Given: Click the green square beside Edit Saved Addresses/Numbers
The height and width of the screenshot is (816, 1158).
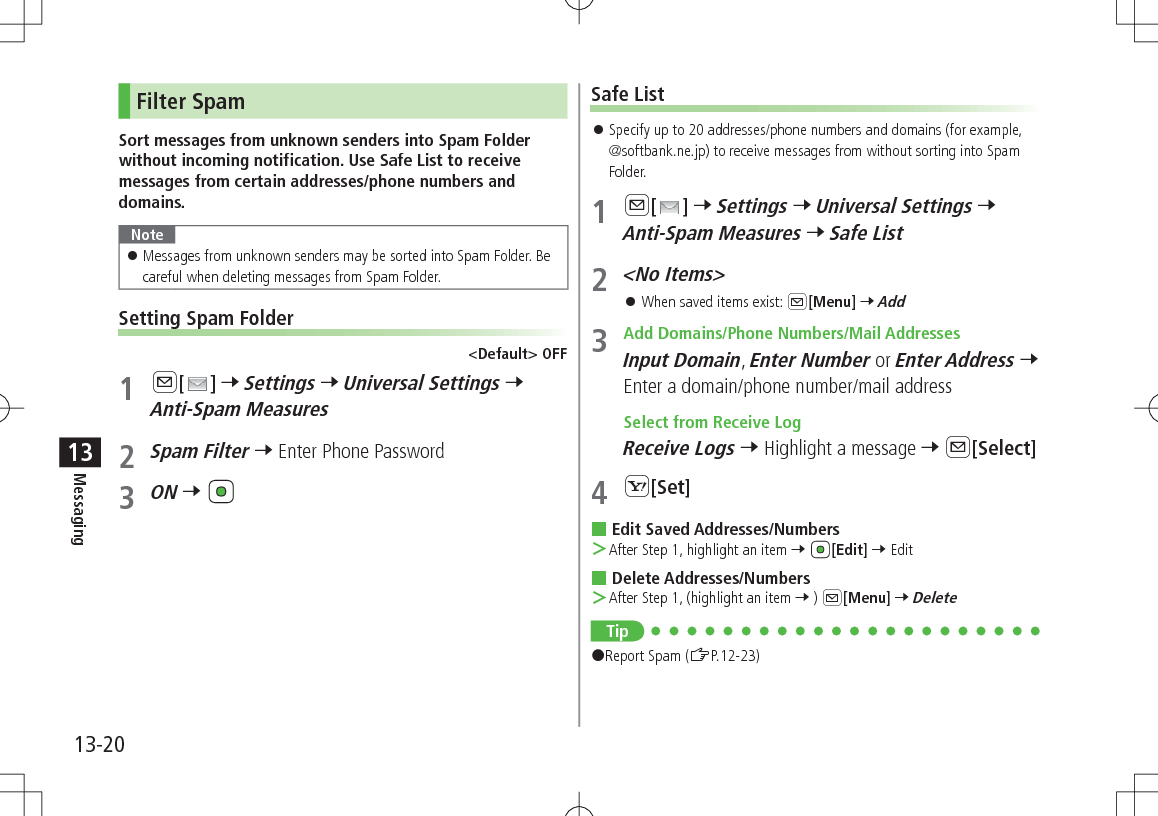Looking at the screenshot, I should [598, 529].
